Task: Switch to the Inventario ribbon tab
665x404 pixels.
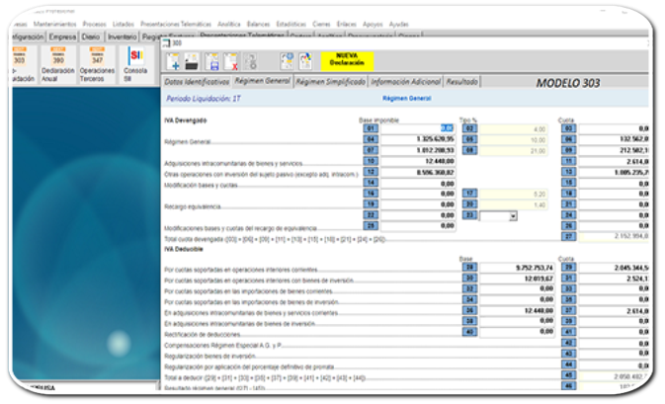Action: [122, 37]
